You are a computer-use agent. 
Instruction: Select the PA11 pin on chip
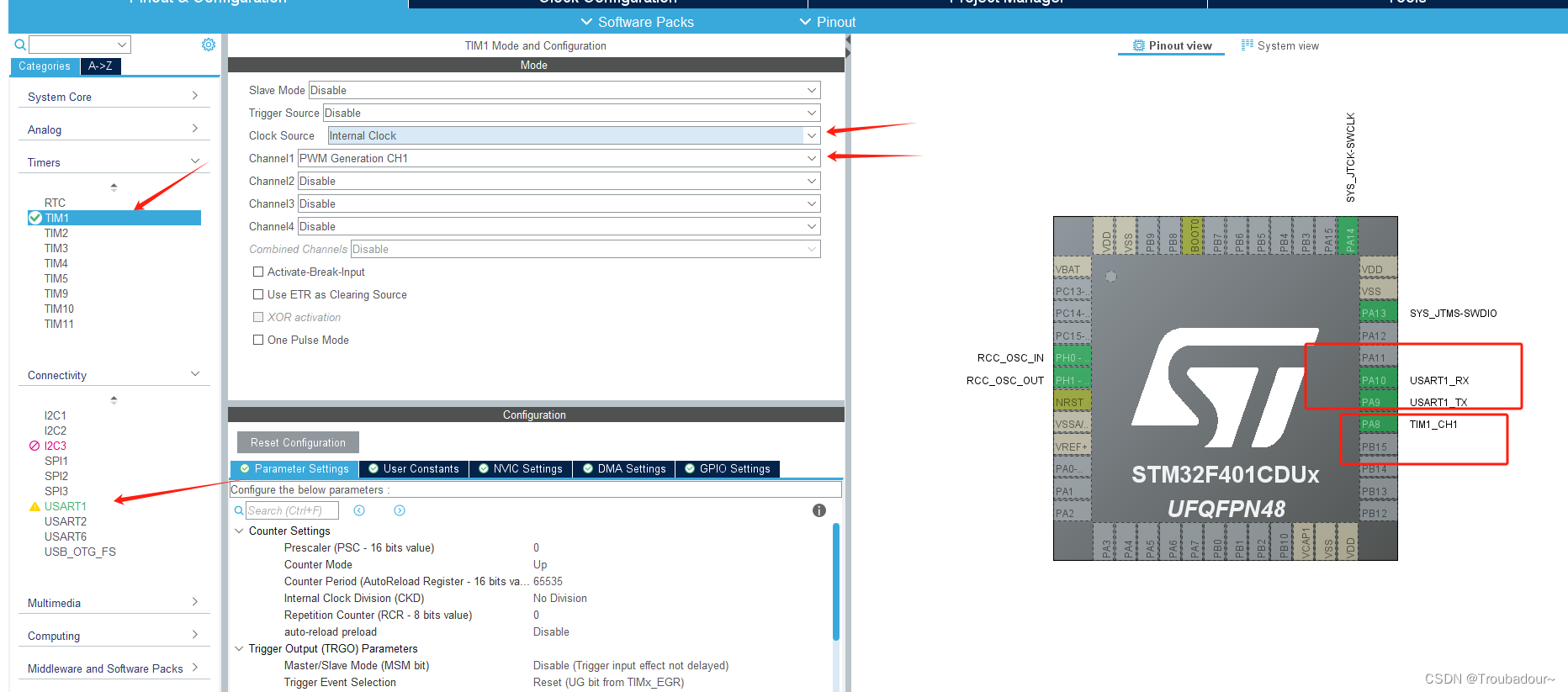click(1378, 358)
